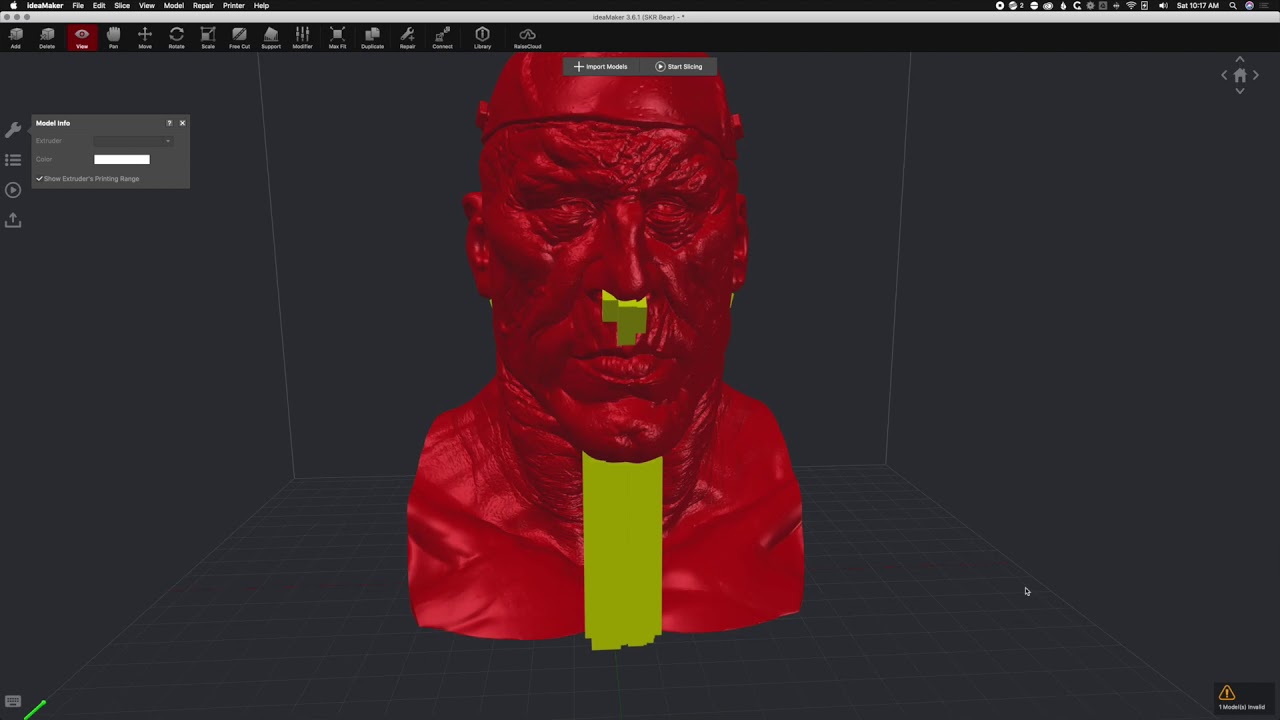The image size is (1280, 720).
Task: Click the '1 Model(s) Invalid' text
Action: click(x=1242, y=707)
